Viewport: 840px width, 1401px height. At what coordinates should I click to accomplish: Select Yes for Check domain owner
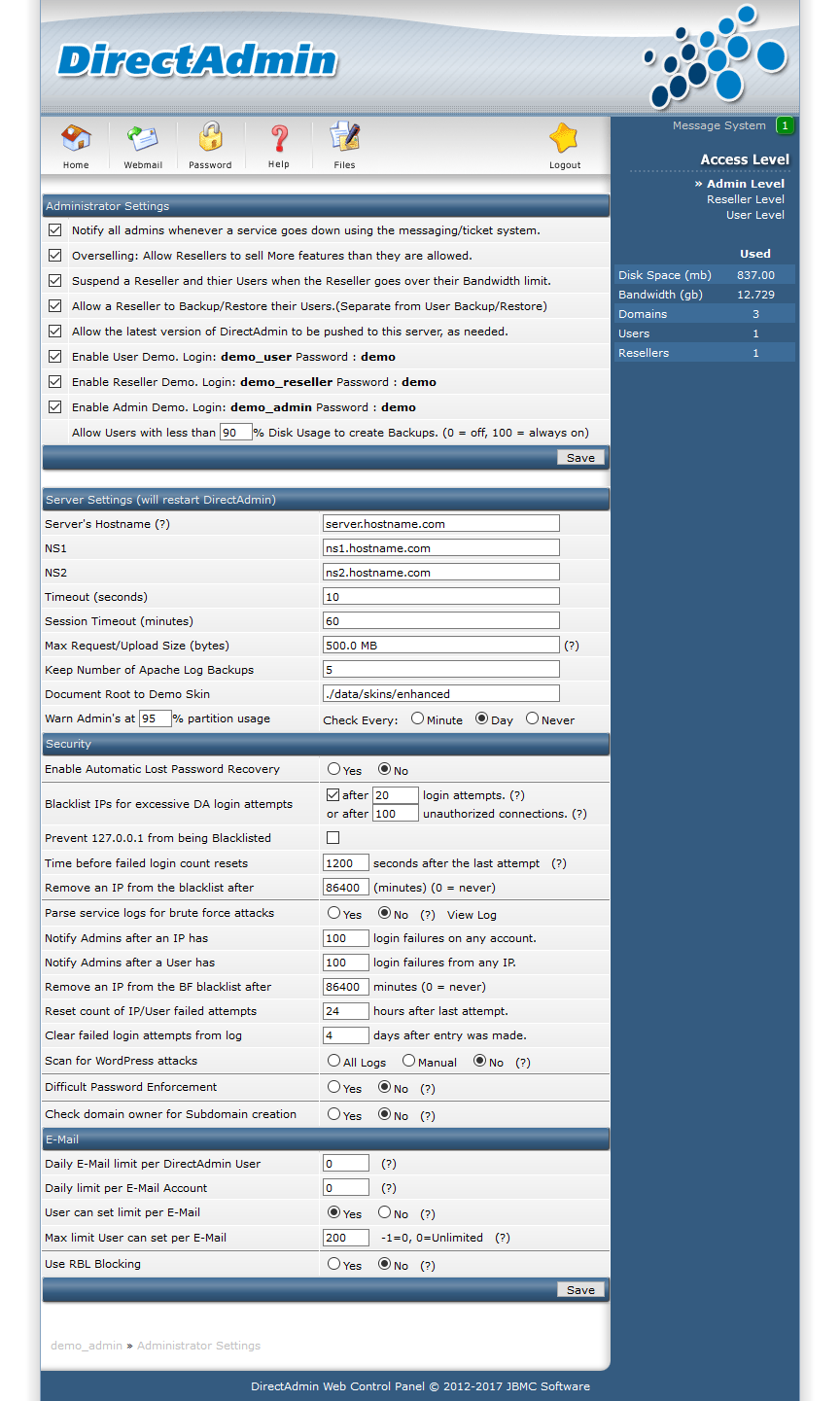(333, 1114)
